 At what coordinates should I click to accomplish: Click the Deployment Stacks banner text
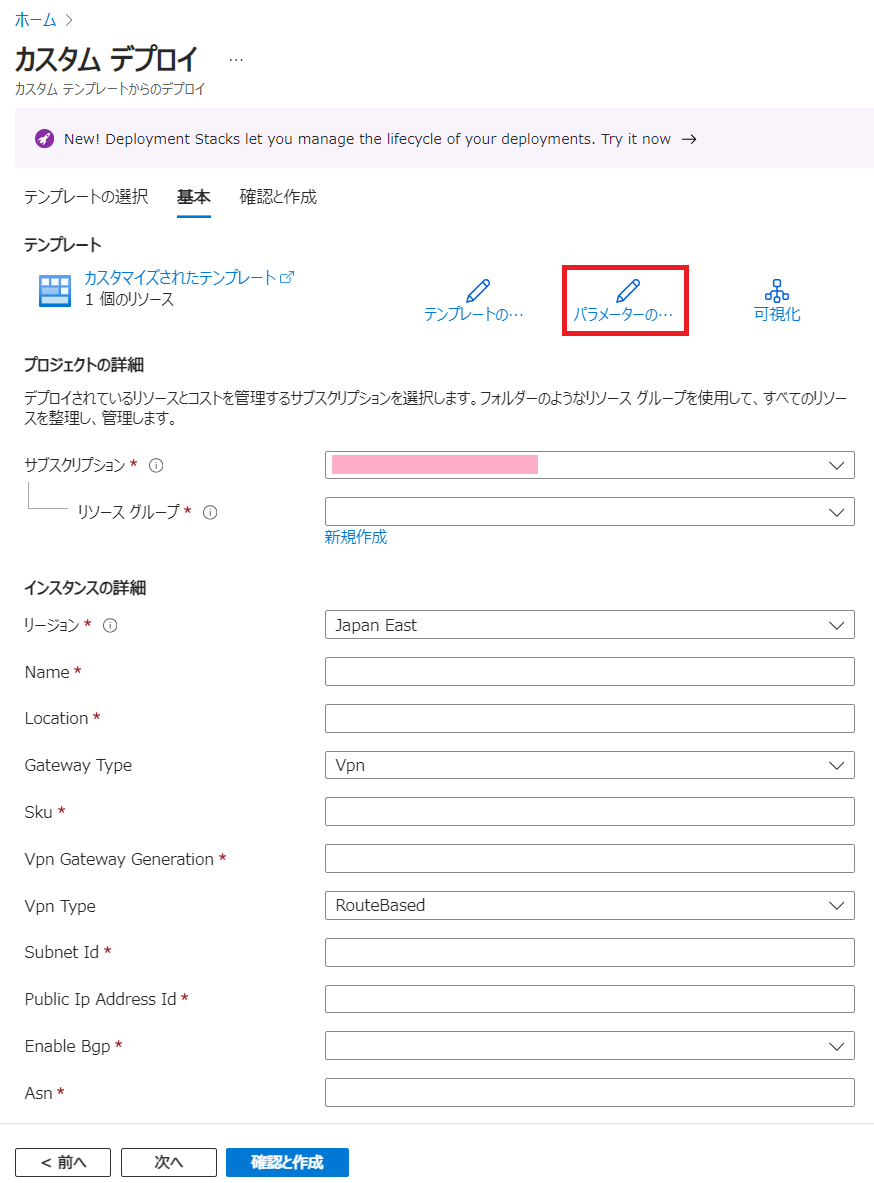[x=368, y=139]
